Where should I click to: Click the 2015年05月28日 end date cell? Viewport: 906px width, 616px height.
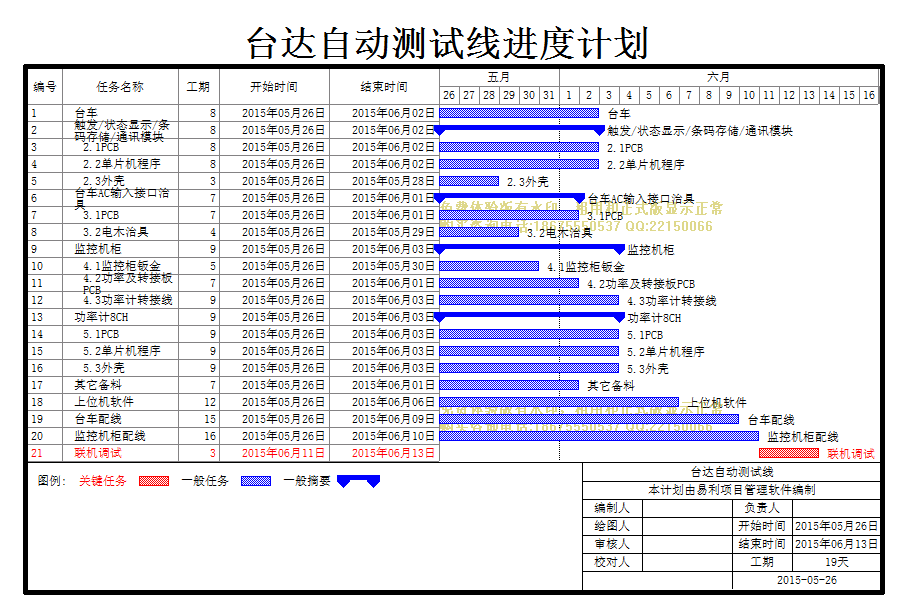point(384,181)
